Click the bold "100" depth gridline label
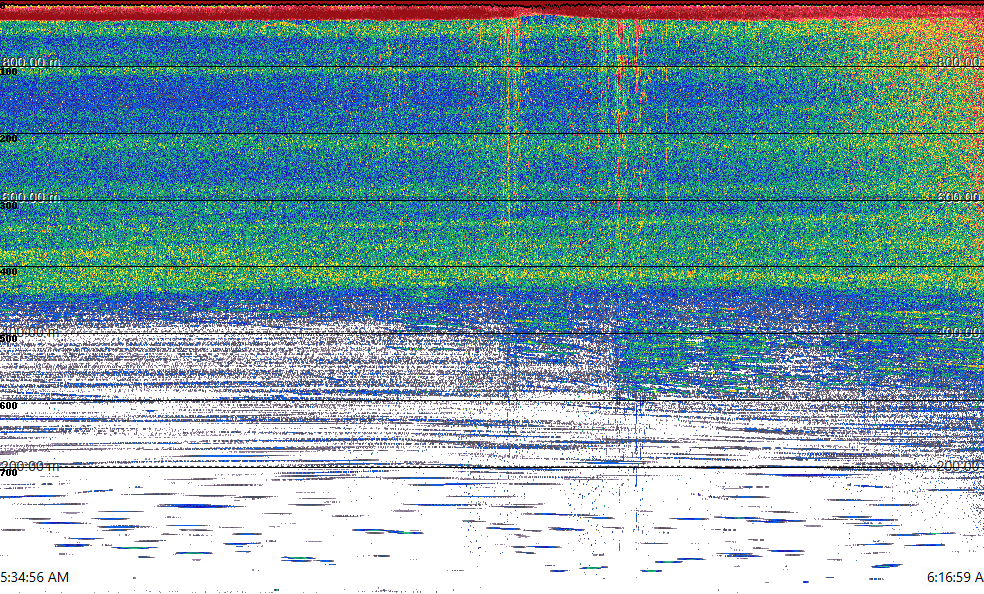Screen dimensions: 984x594 pyautogui.click(x=9, y=72)
